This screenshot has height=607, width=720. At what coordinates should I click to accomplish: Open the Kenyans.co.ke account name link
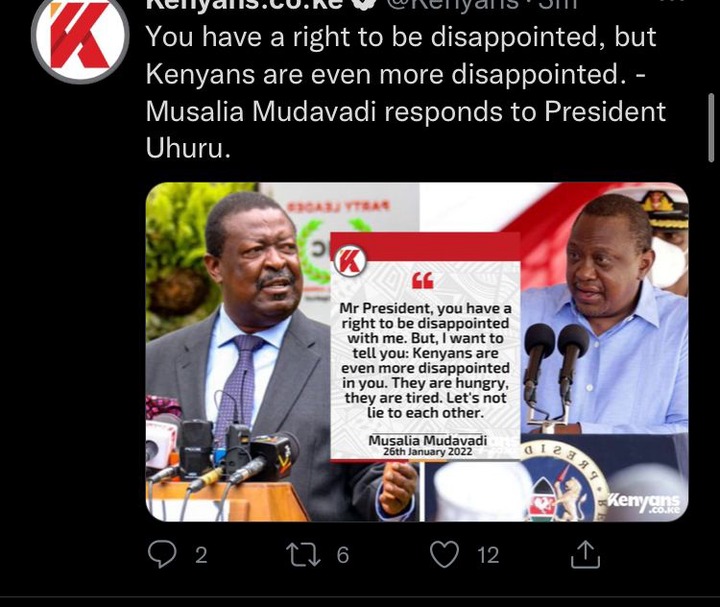pyautogui.click(x=245, y=5)
